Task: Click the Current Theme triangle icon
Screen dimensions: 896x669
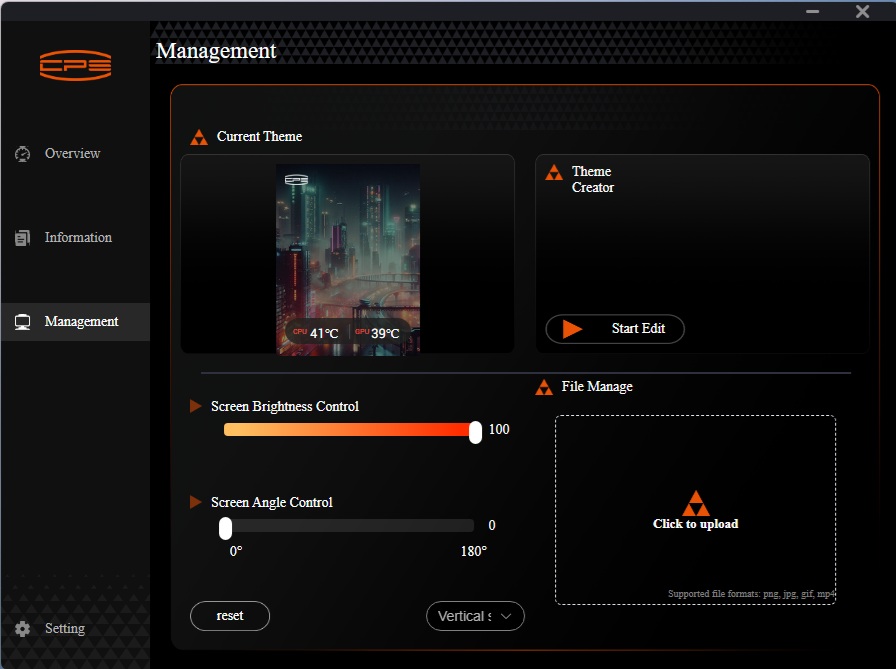Action: 199,137
